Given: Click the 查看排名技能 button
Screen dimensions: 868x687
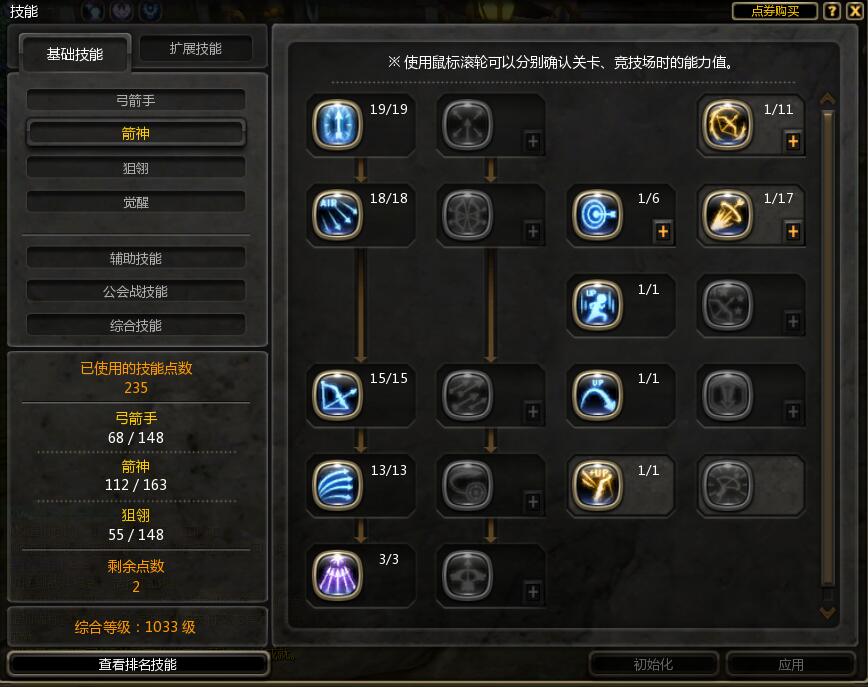Looking at the screenshot, I should [138, 664].
